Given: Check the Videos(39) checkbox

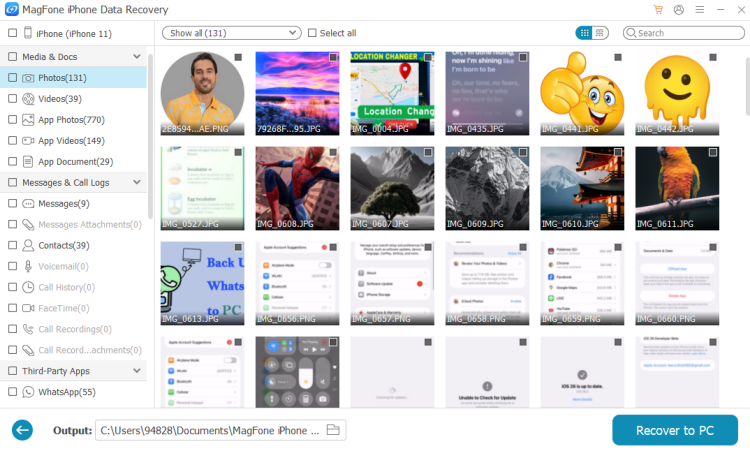Looking at the screenshot, I should point(12,99).
